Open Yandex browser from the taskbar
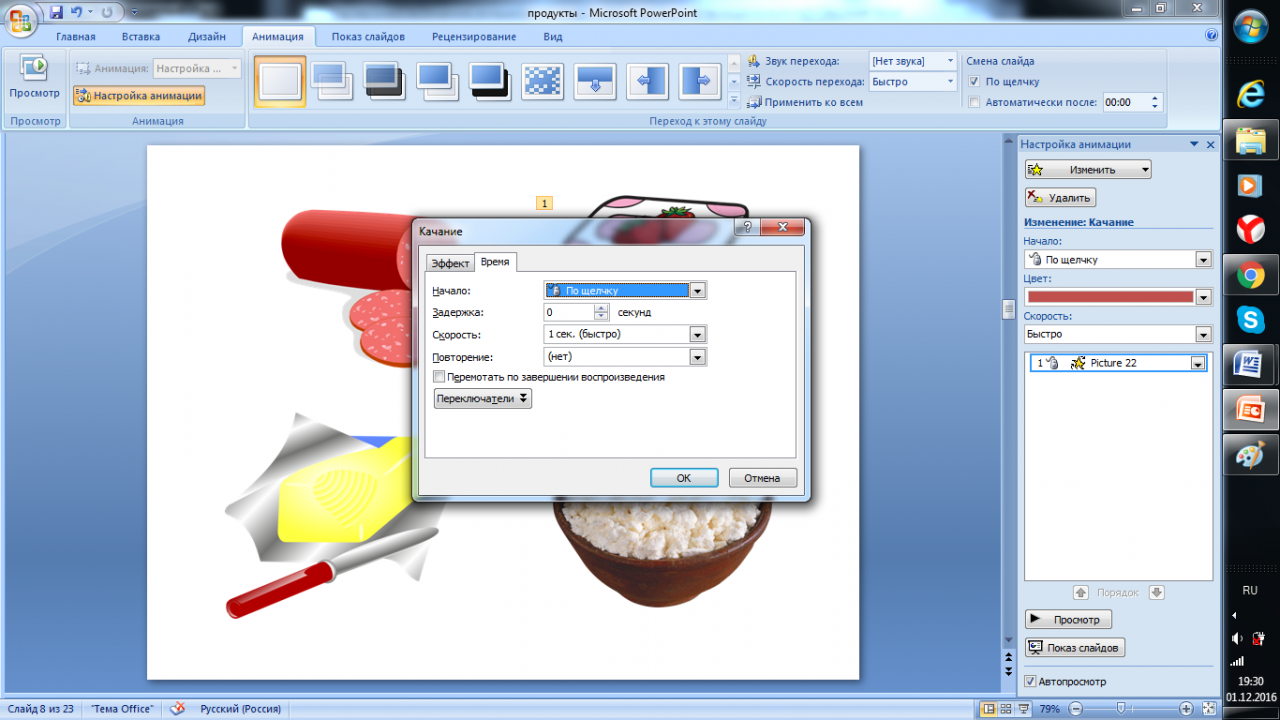Viewport: 1280px width, 720px height. point(1250,229)
